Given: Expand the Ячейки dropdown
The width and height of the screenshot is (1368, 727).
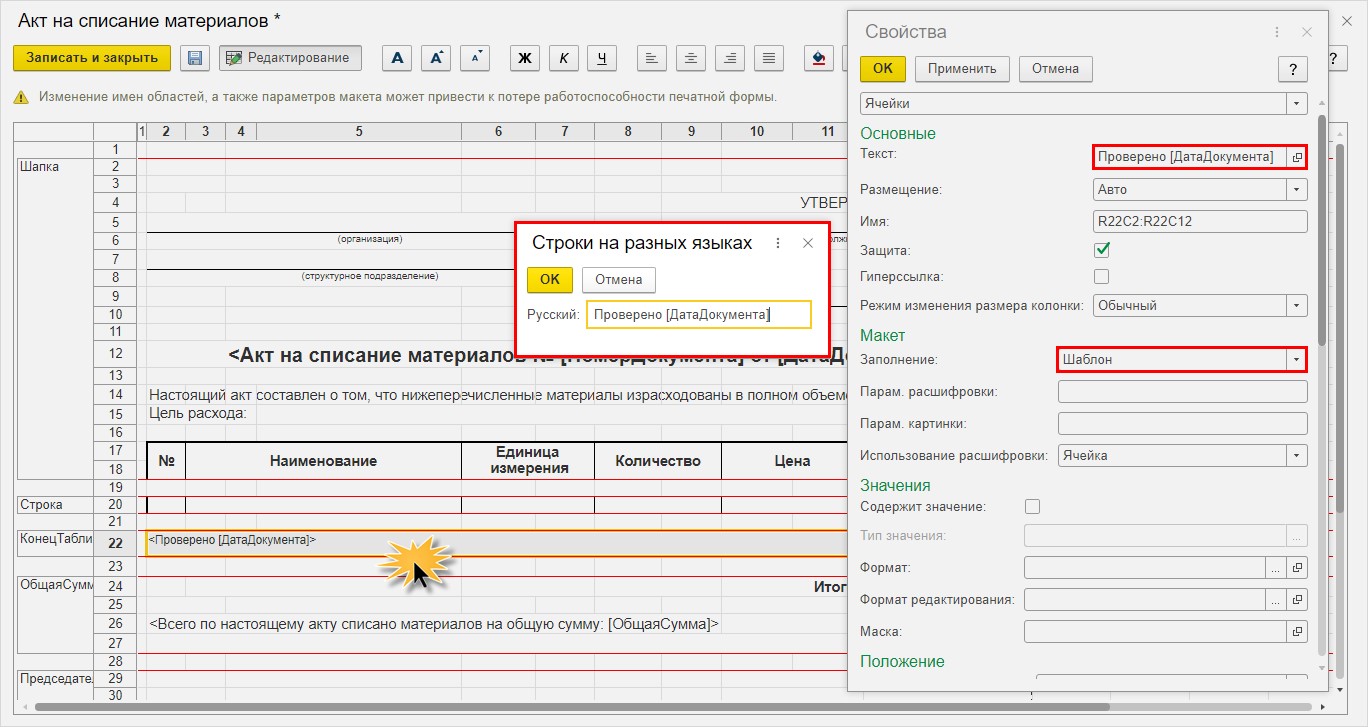Looking at the screenshot, I should 1297,103.
